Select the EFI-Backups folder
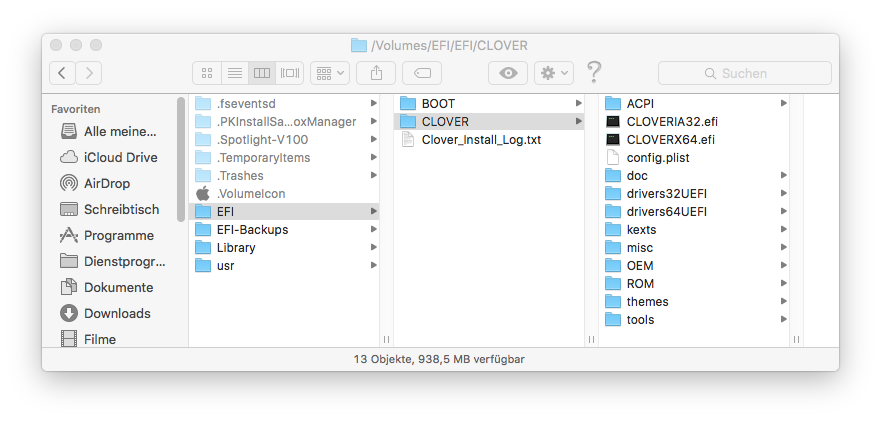 (284, 229)
